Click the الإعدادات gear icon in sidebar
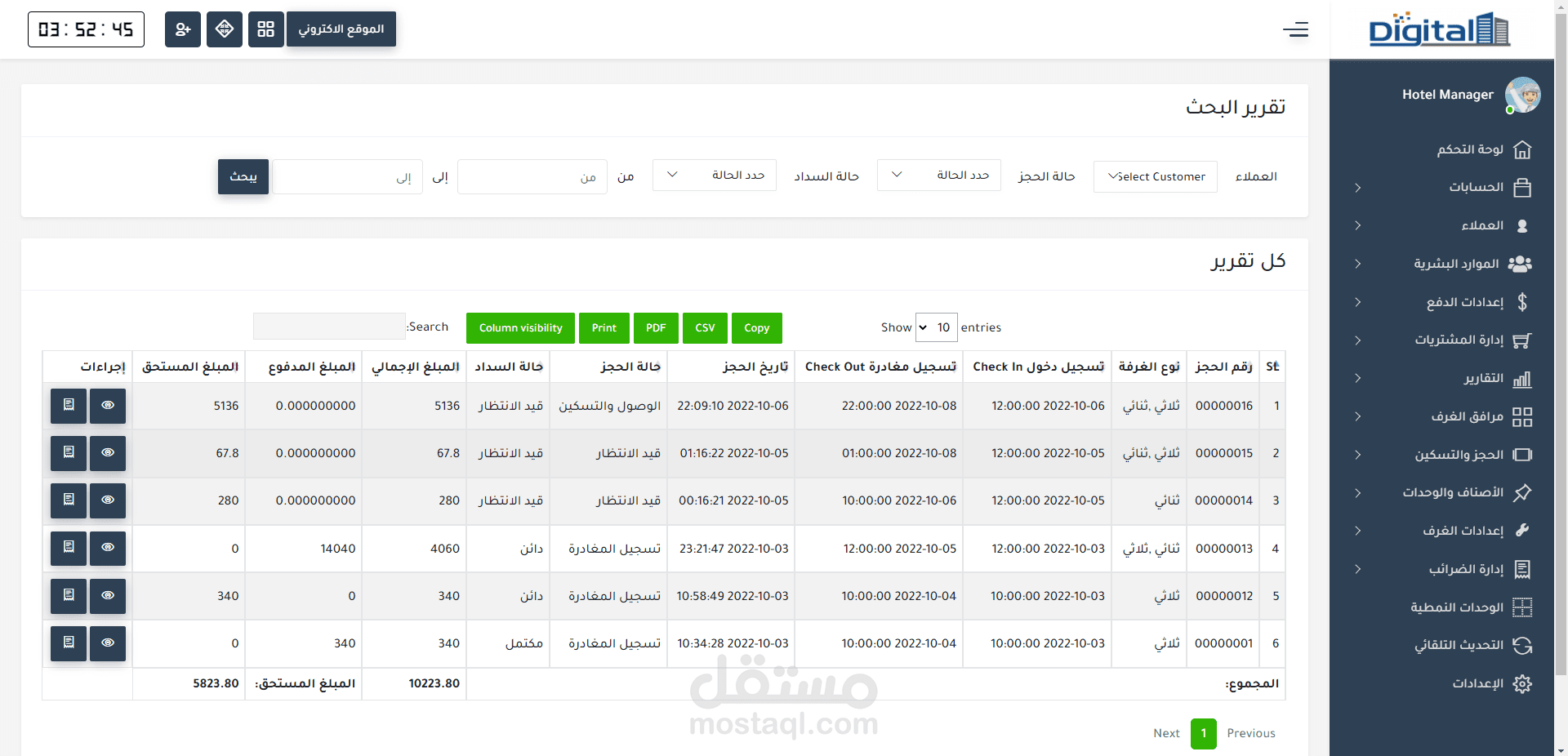Viewport: 1568px width, 756px height. click(1522, 684)
